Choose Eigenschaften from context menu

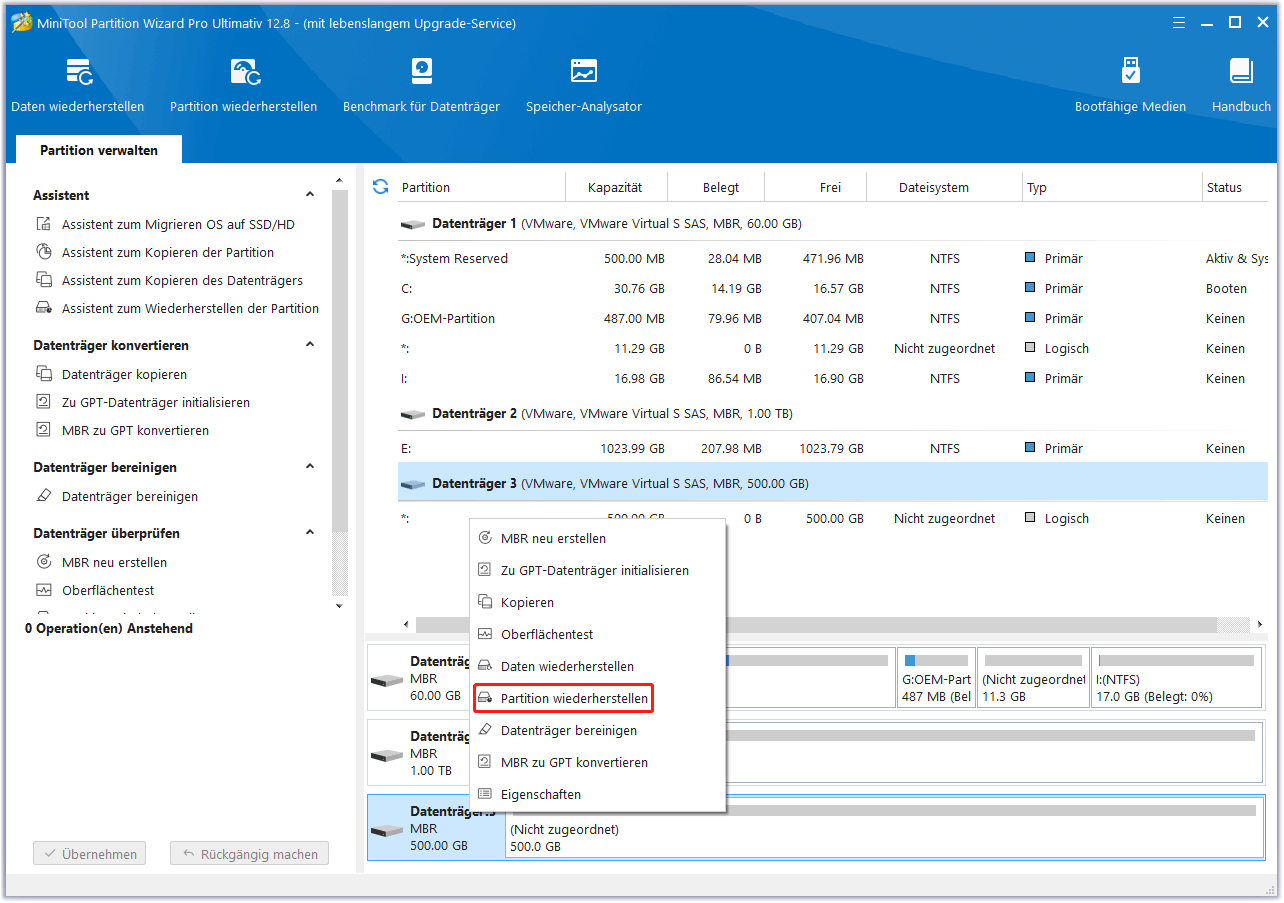point(598,795)
